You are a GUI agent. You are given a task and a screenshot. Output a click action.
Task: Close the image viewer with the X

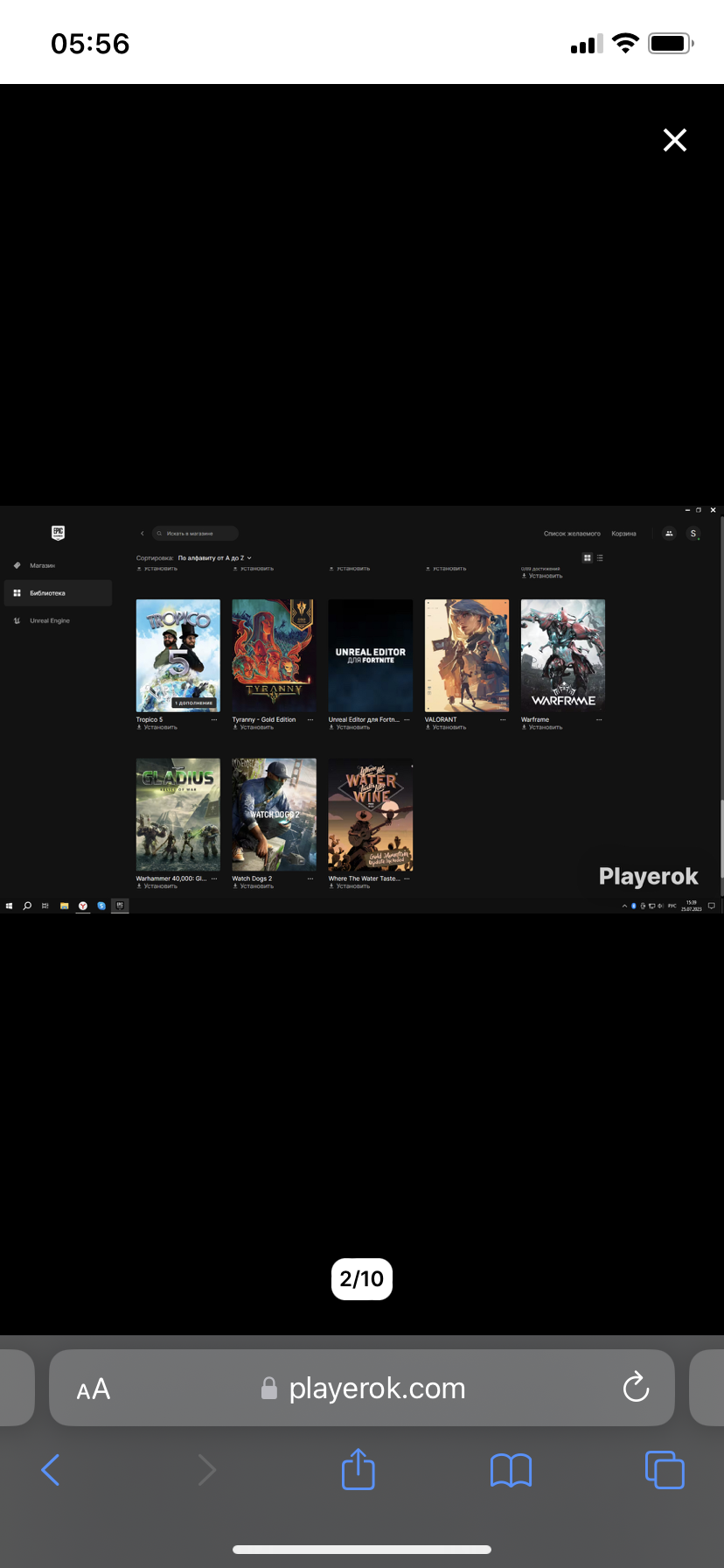[x=674, y=140]
